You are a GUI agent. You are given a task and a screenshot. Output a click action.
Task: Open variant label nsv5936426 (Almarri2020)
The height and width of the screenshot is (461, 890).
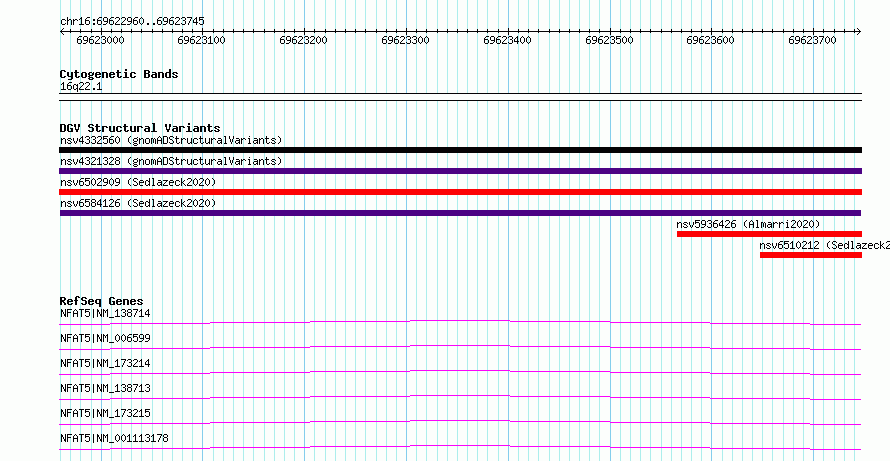[x=748, y=225]
